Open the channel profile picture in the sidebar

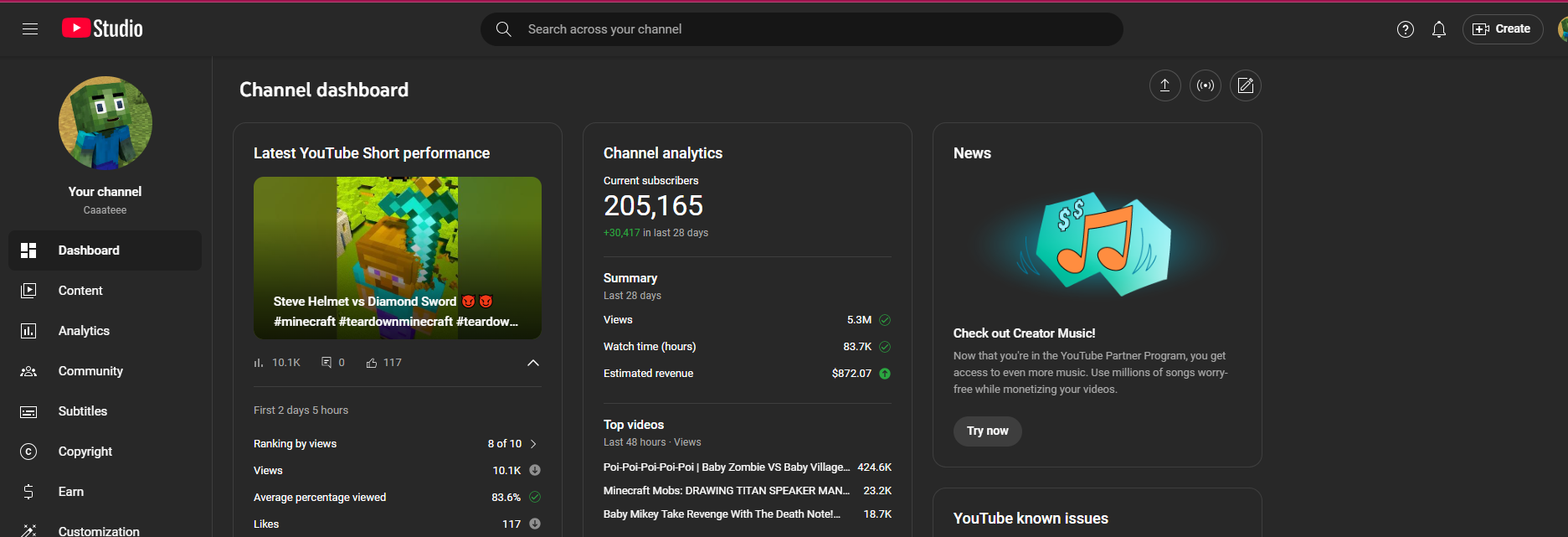pyautogui.click(x=105, y=123)
